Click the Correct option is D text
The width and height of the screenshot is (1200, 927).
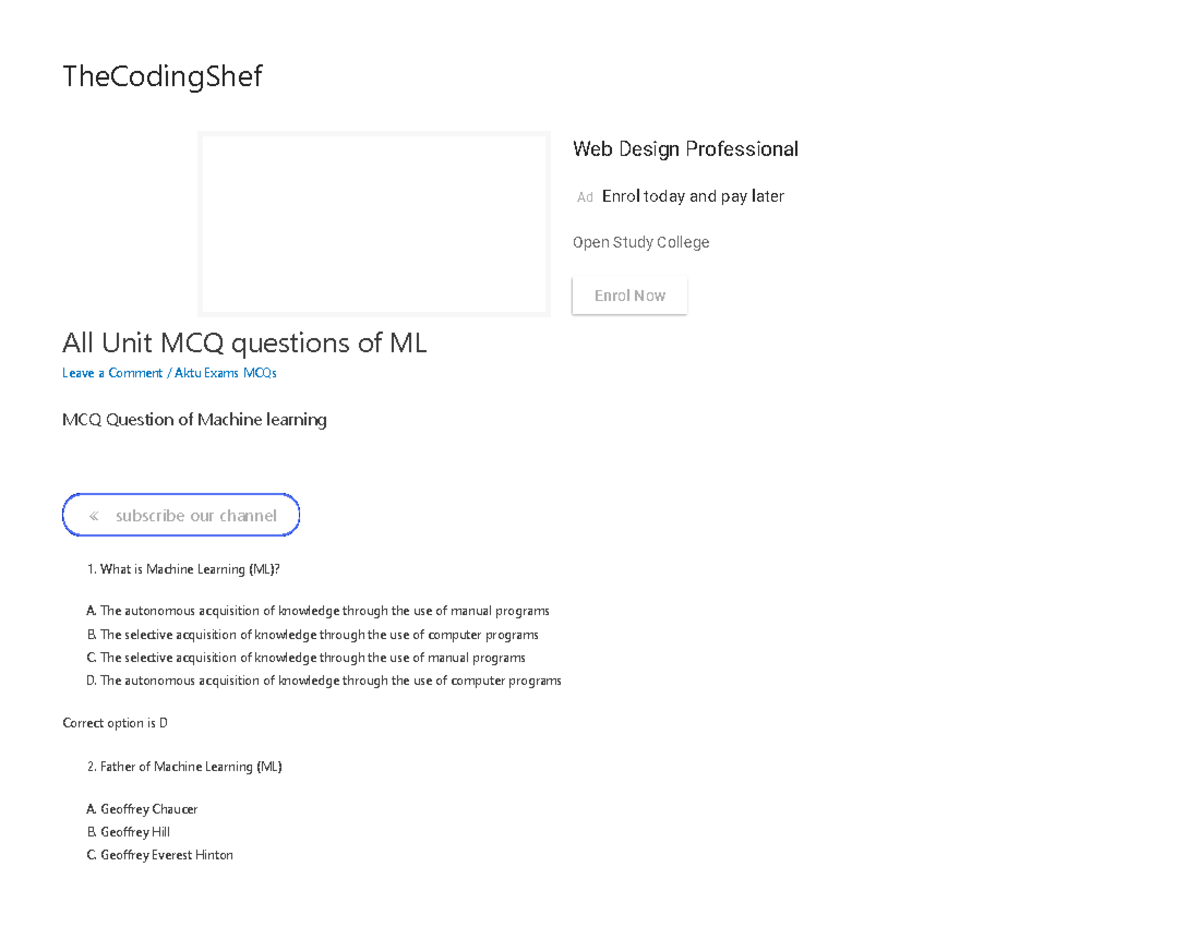coord(114,722)
